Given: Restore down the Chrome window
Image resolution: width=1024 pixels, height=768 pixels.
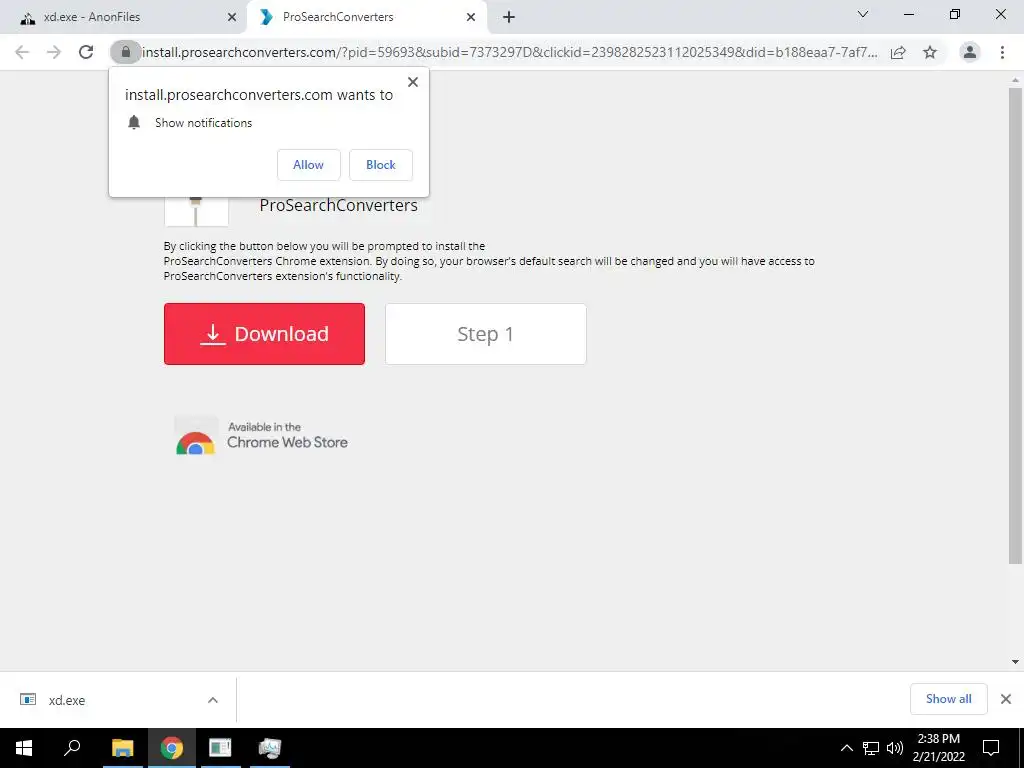Looking at the screenshot, I should pos(955,14).
